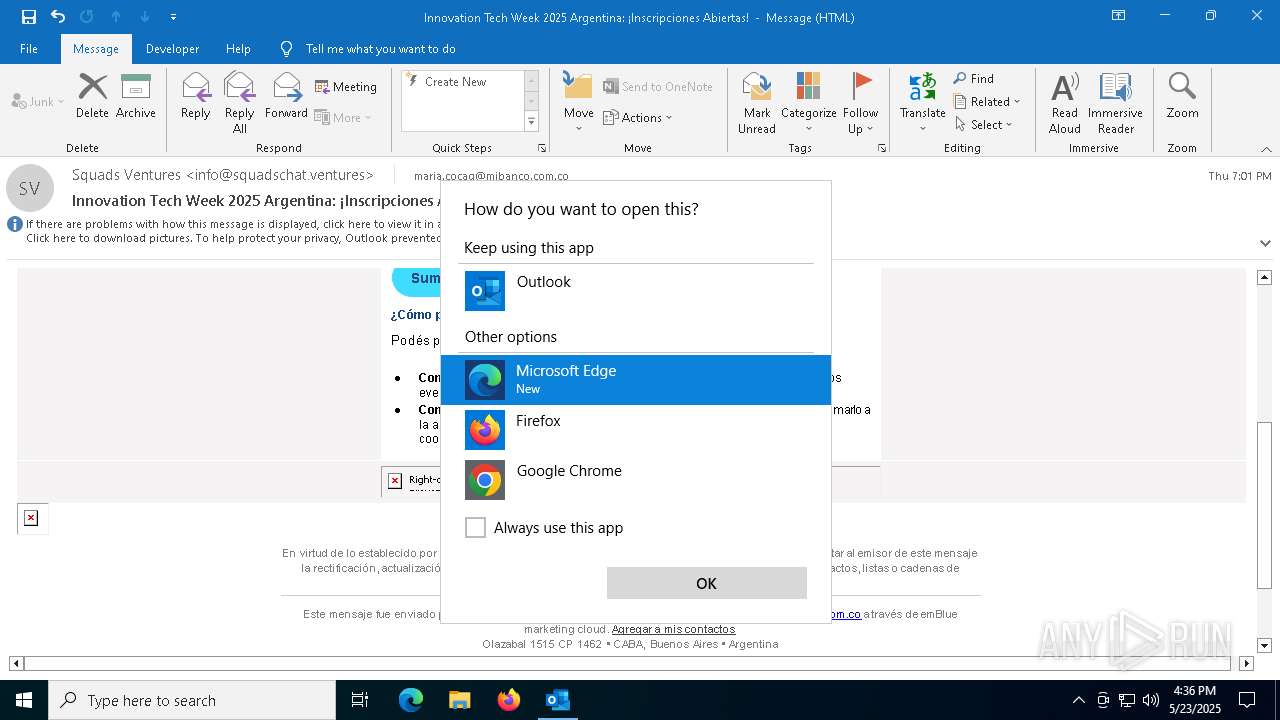
Task: Click the Reply All icon
Action: coord(239,87)
